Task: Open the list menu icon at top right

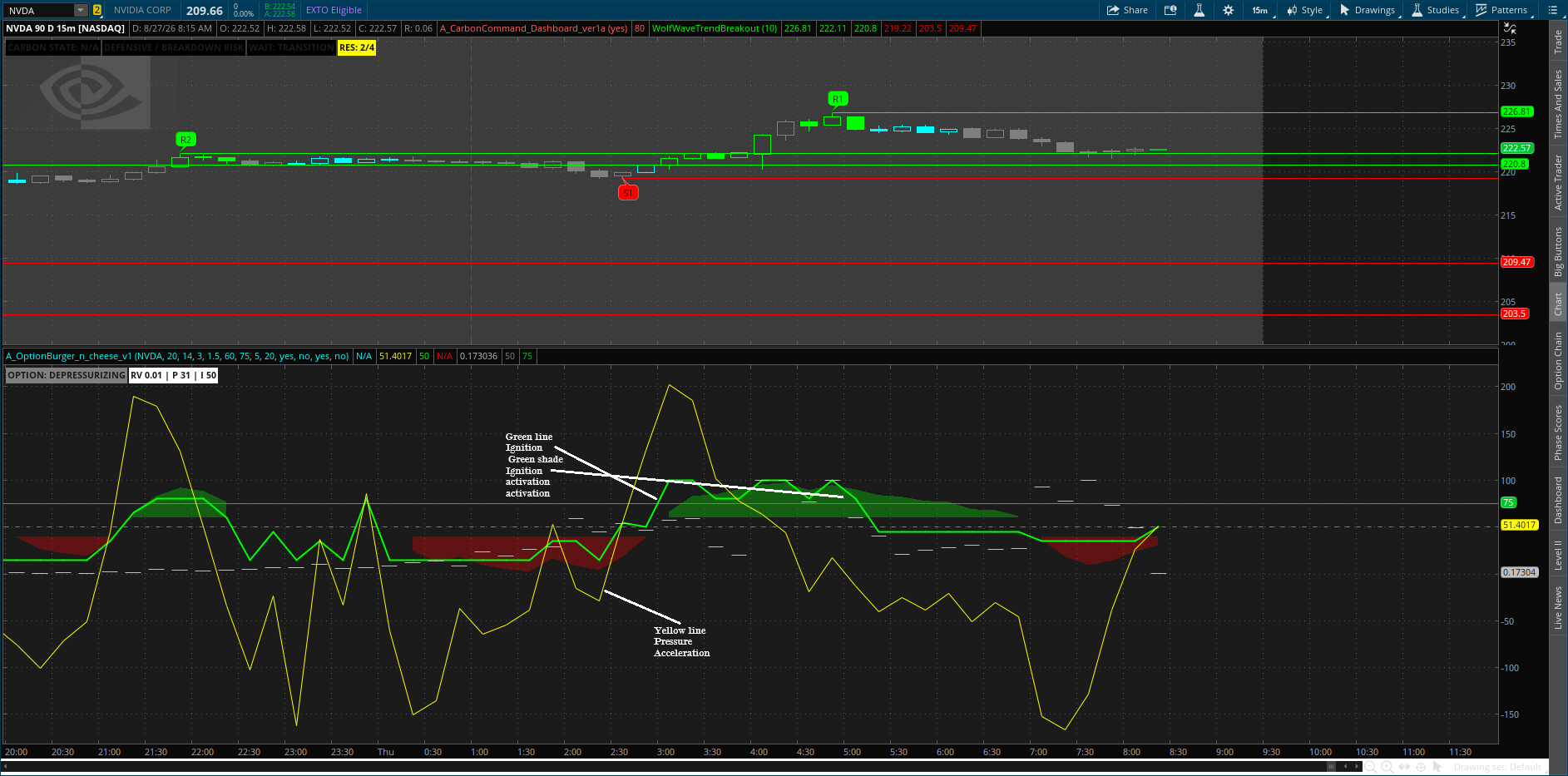Action: click(1552, 10)
